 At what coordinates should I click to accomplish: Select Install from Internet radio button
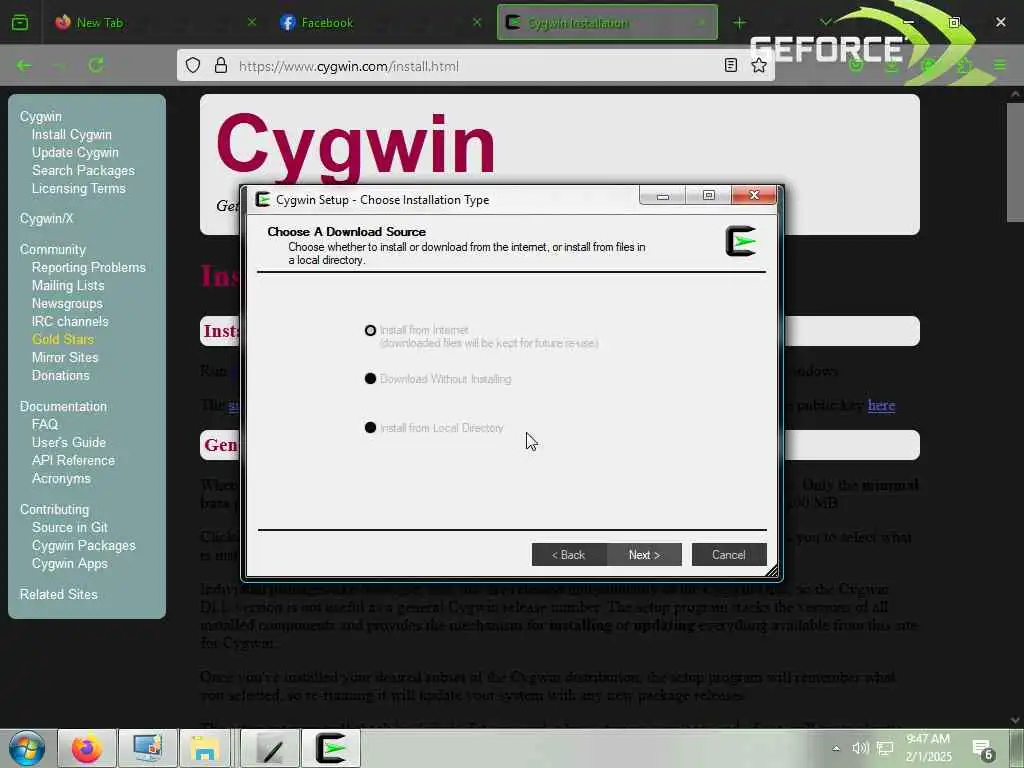[x=370, y=330]
